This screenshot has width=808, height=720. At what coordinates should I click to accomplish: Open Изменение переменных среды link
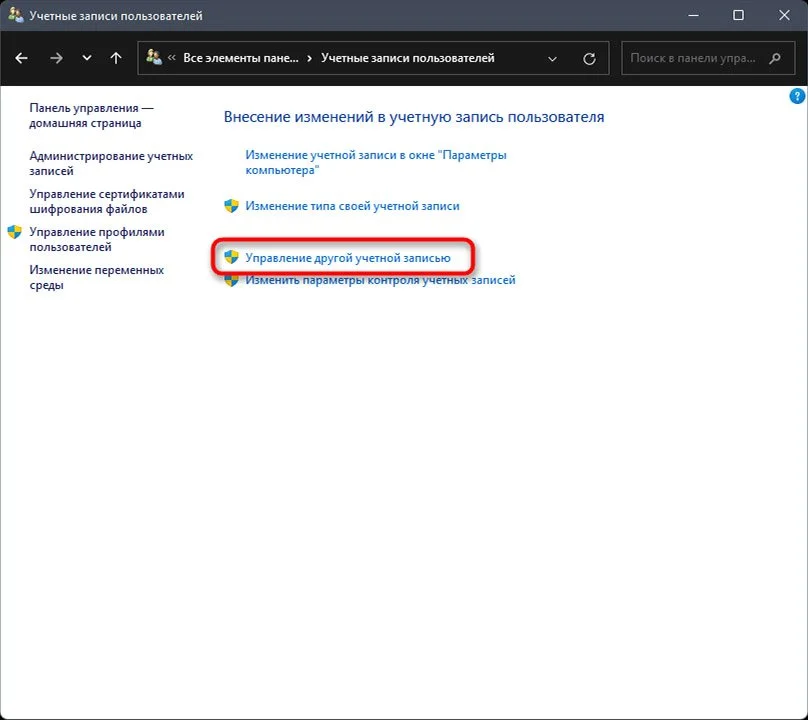pyautogui.click(x=96, y=277)
